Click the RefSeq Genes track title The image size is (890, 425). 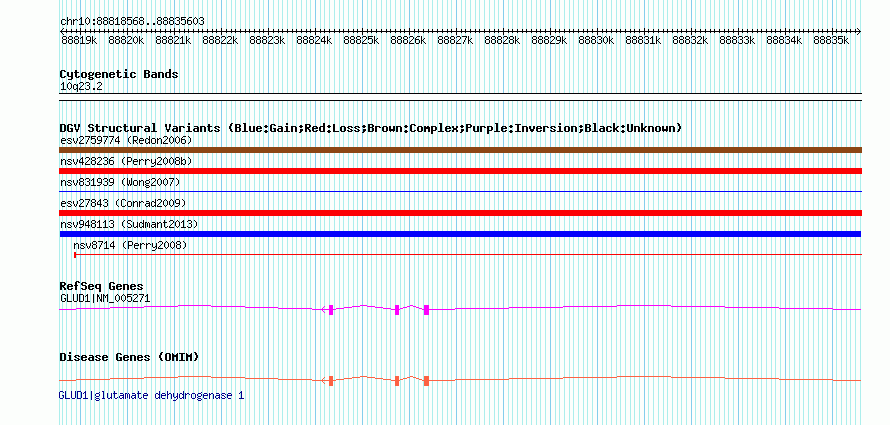point(102,286)
